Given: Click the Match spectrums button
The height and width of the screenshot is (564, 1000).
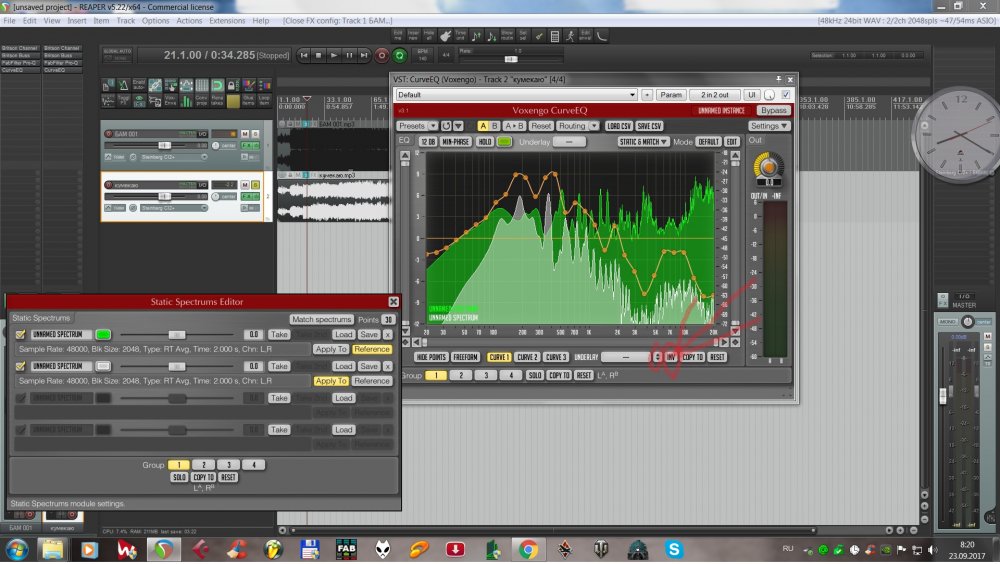Looking at the screenshot, I should click(x=321, y=319).
